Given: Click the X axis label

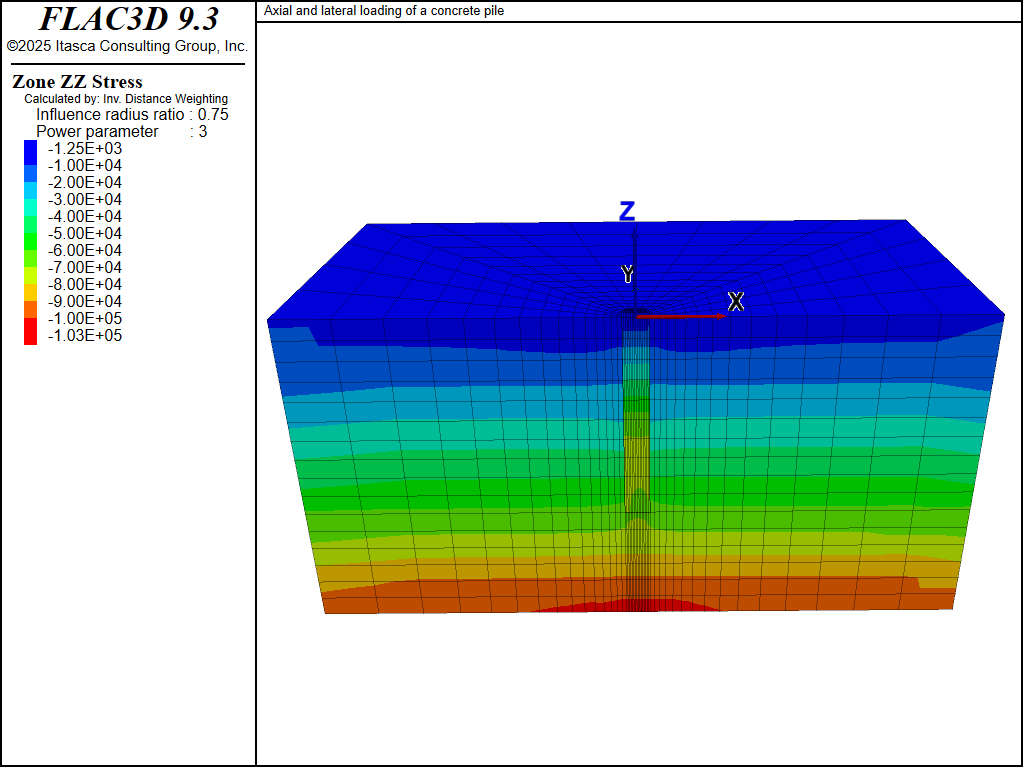Looking at the screenshot, I should (736, 301).
